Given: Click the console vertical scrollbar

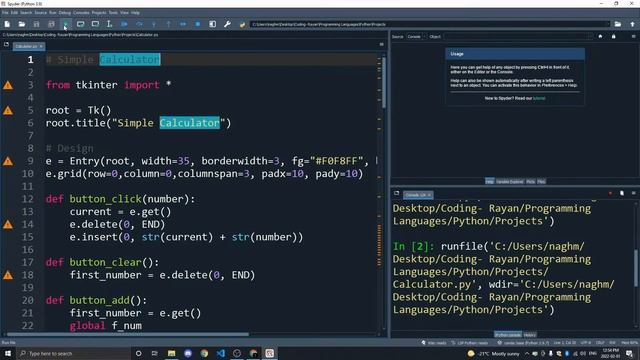Looking at the screenshot, I should 637,268.
